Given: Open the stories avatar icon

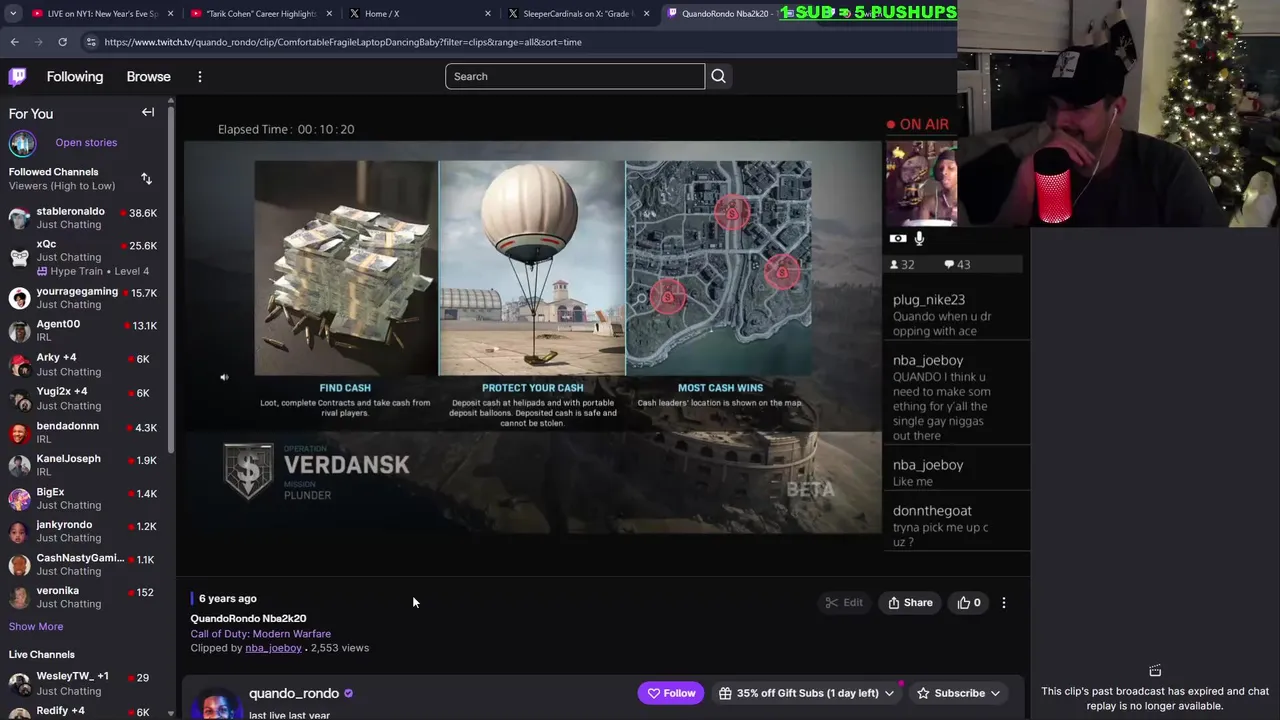Looking at the screenshot, I should pyautogui.click(x=22, y=143).
